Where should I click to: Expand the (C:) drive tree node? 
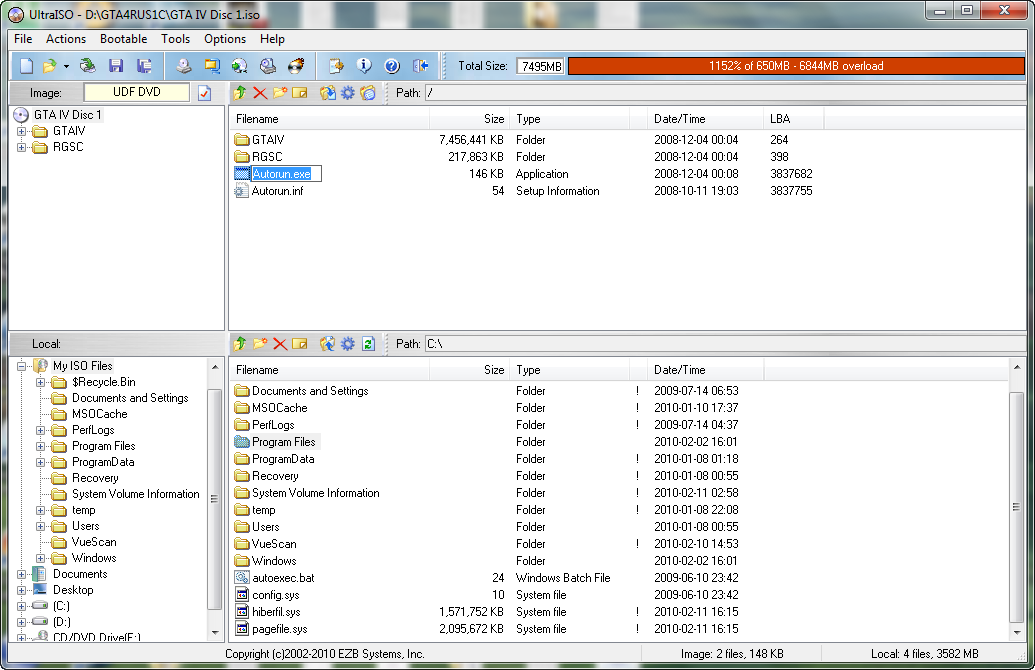21,606
